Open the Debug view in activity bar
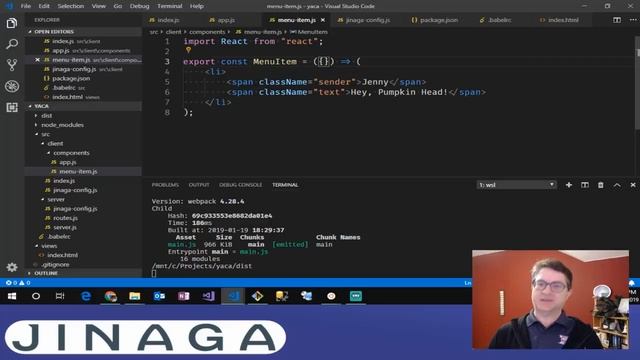640x360 pixels. (12, 86)
